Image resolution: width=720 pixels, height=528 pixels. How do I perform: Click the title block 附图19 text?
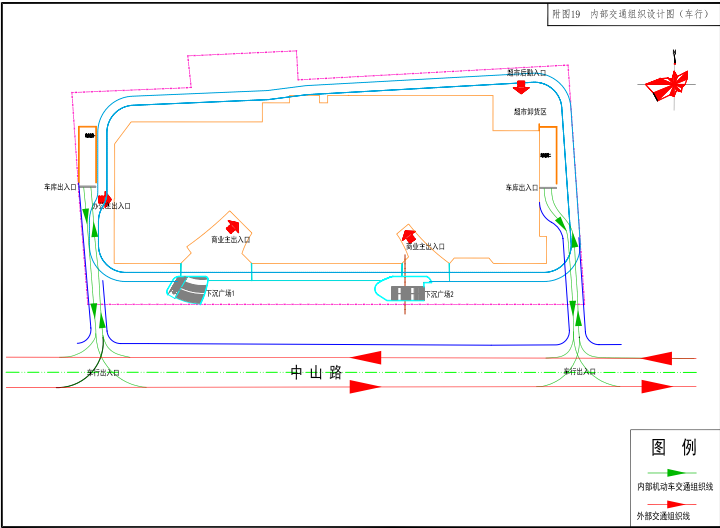click(x=566, y=15)
